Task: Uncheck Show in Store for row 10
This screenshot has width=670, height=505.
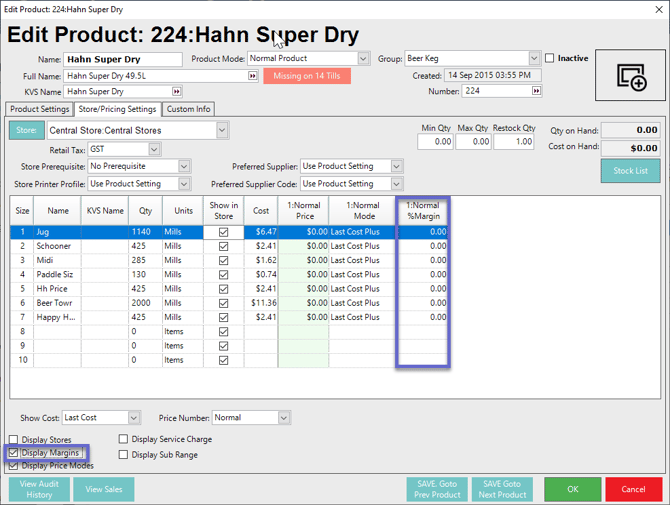Action: click(223, 360)
